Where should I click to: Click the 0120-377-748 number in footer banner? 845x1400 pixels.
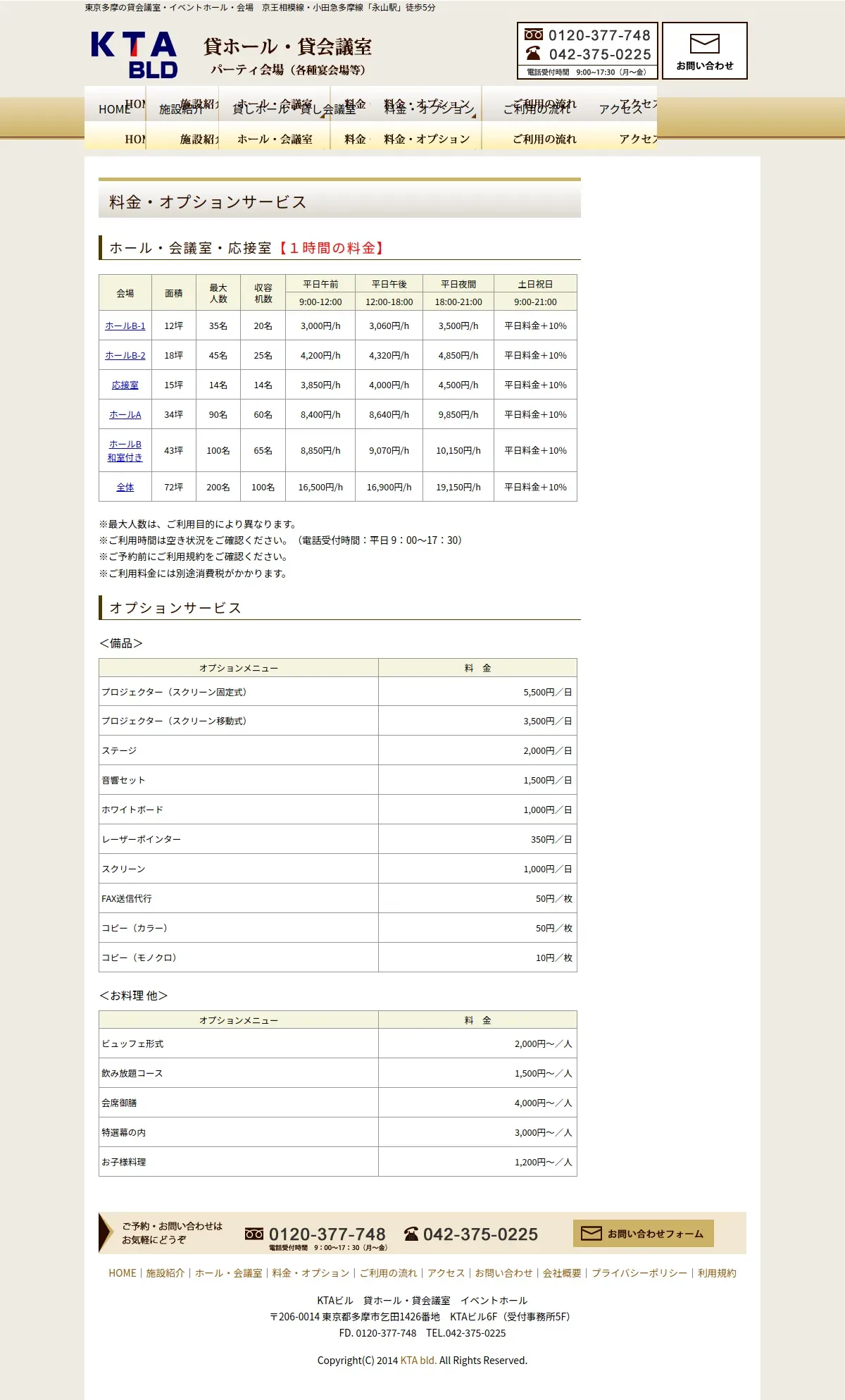[x=327, y=1234]
